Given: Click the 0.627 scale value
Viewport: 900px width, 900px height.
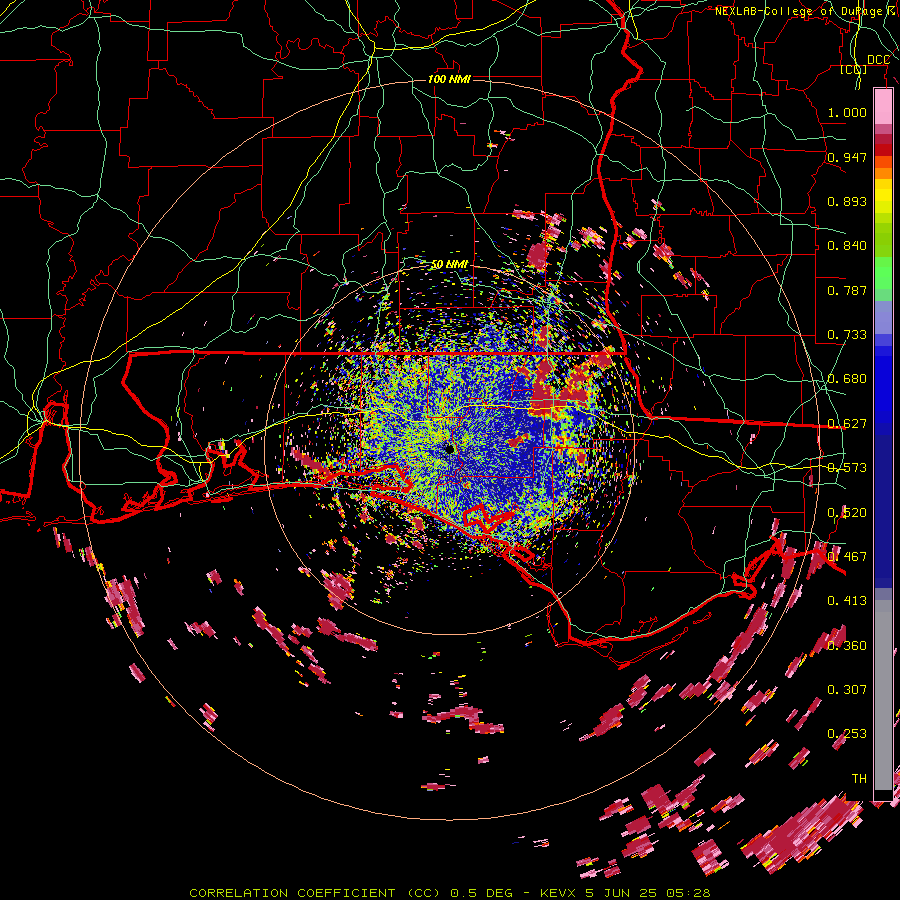Looking at the screenshot, I should coord(847,424).
